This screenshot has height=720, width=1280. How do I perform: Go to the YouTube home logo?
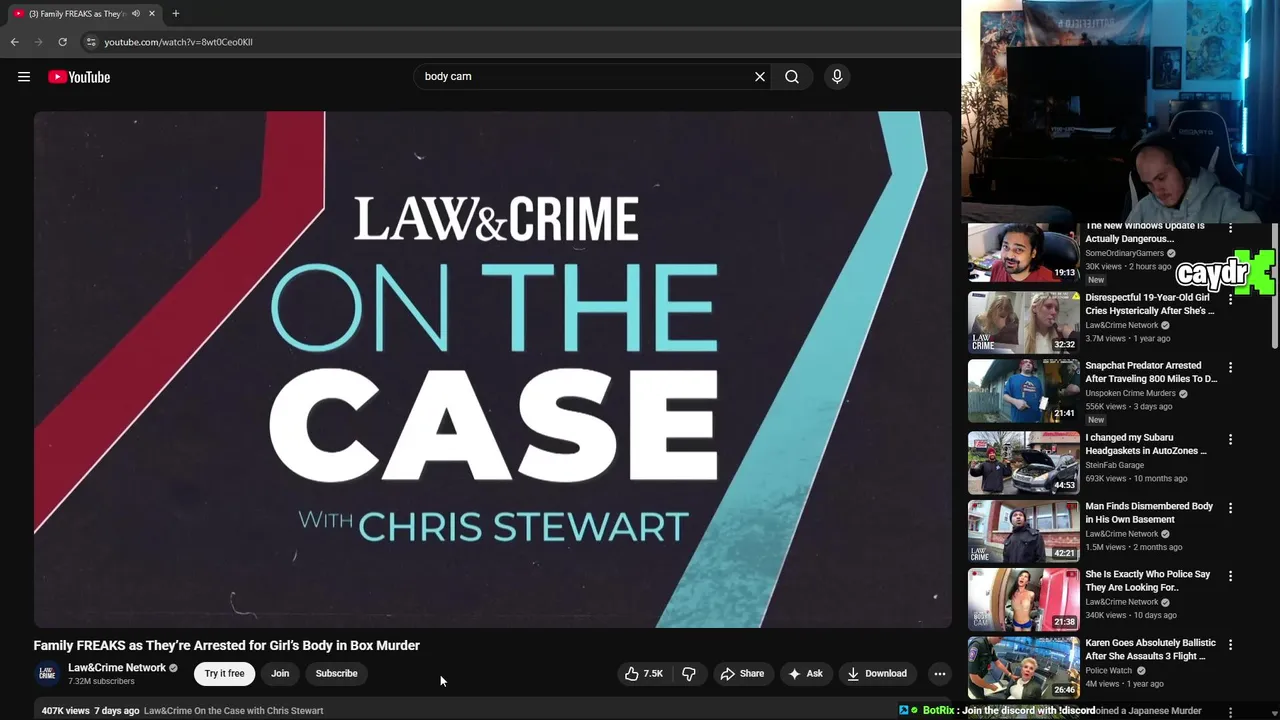pos(79,77)
